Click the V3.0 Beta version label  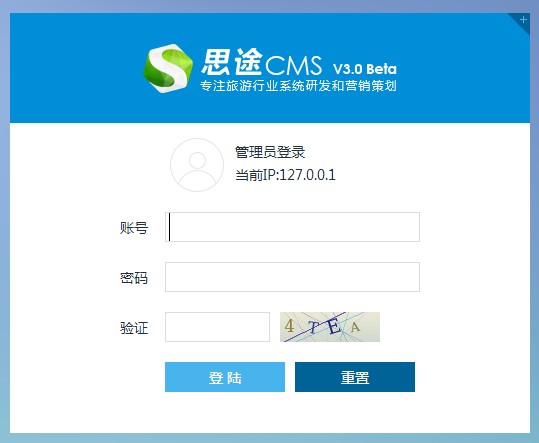(x=365, y=69)
